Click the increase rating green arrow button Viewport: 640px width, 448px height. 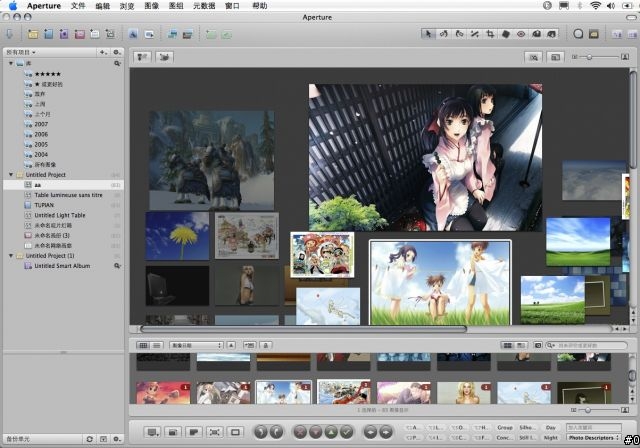tap(331, 432)
